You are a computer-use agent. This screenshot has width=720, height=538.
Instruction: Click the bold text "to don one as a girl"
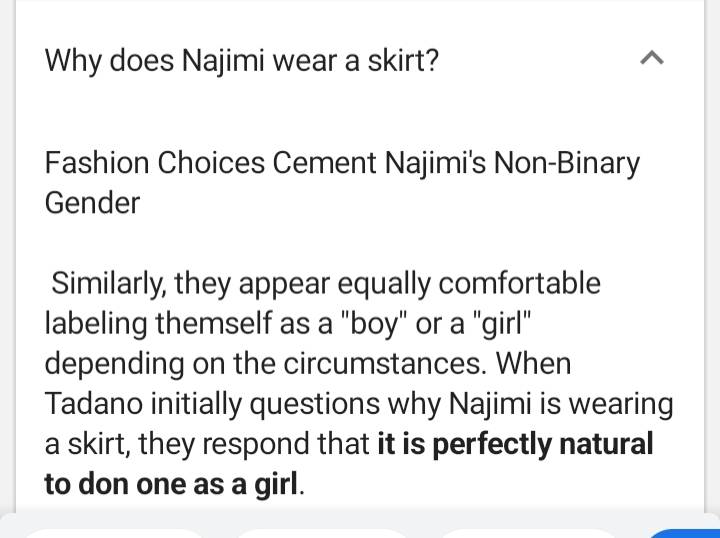171,484
